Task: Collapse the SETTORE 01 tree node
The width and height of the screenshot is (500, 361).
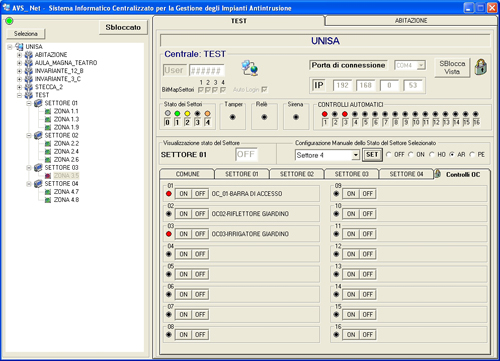Action: 29,103
